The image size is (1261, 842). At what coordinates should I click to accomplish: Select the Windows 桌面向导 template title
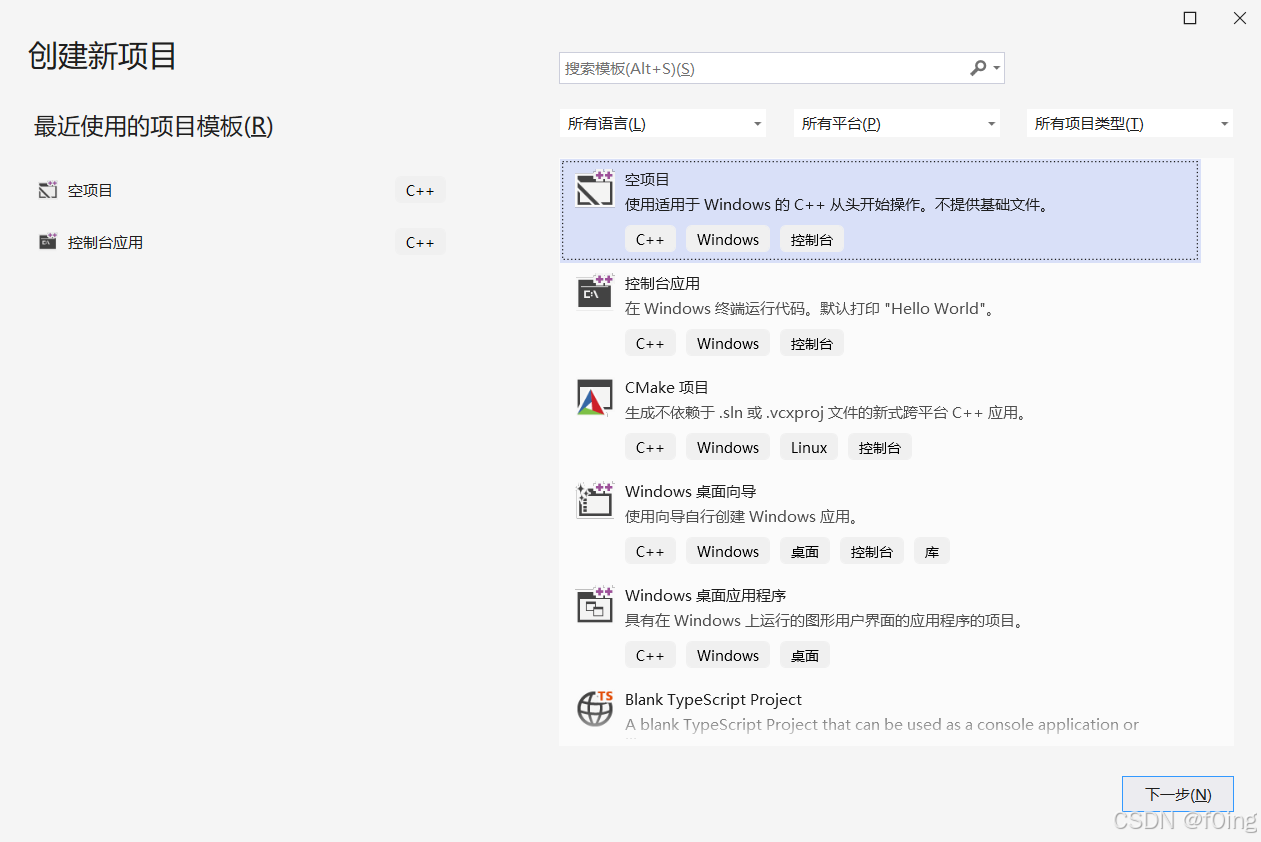[x=690, y=491]
